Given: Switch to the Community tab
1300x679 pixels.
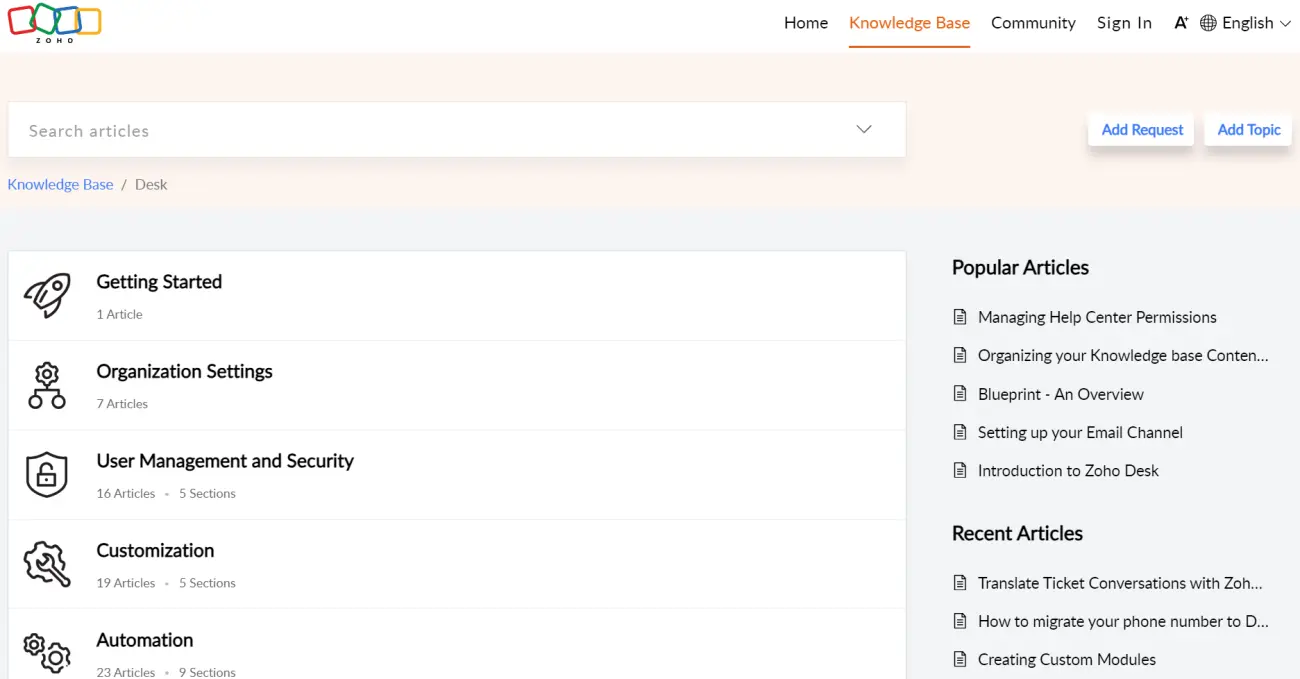Looking at the screenshot, I should (x=1033, y=23).
